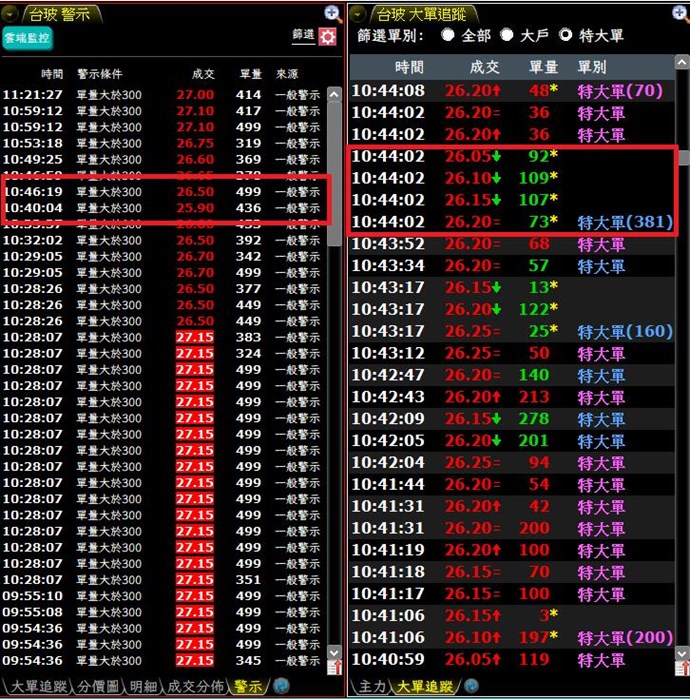Click the magnifier zoom icon in 大單追蹤 panel
The image size is (690, 699).
pyautogui.click(x=681, y=13)
